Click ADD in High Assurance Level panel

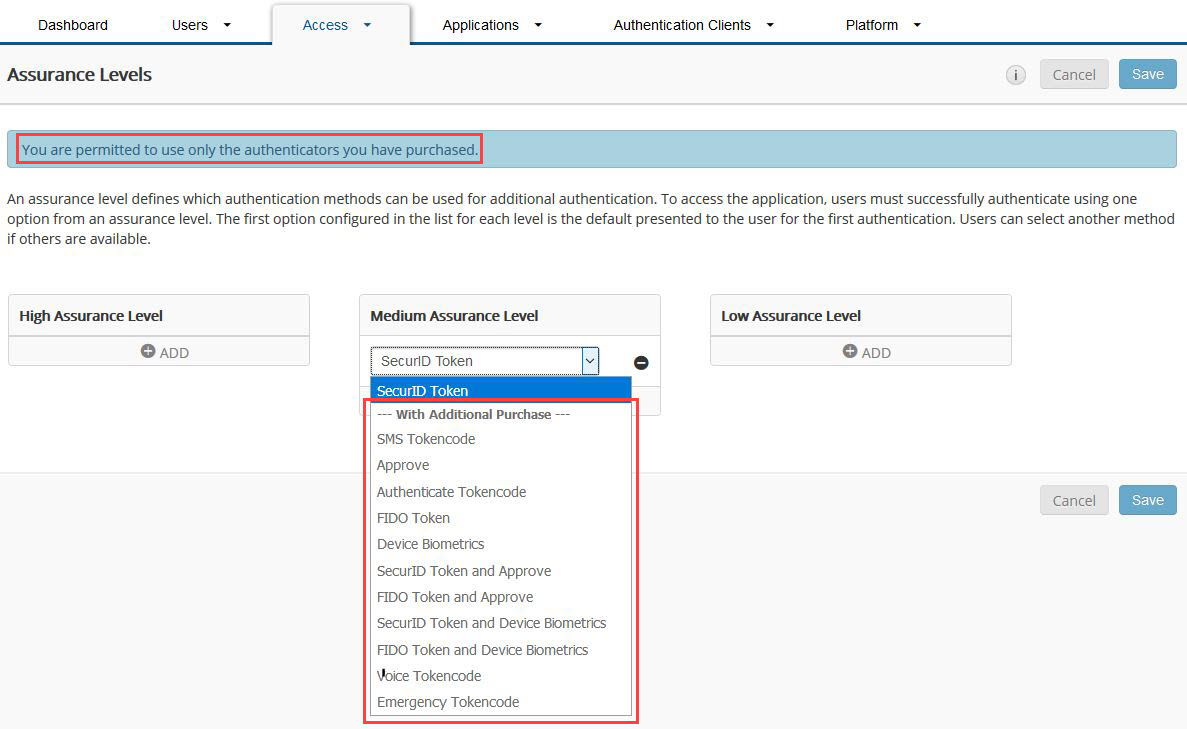coord(163,352)
